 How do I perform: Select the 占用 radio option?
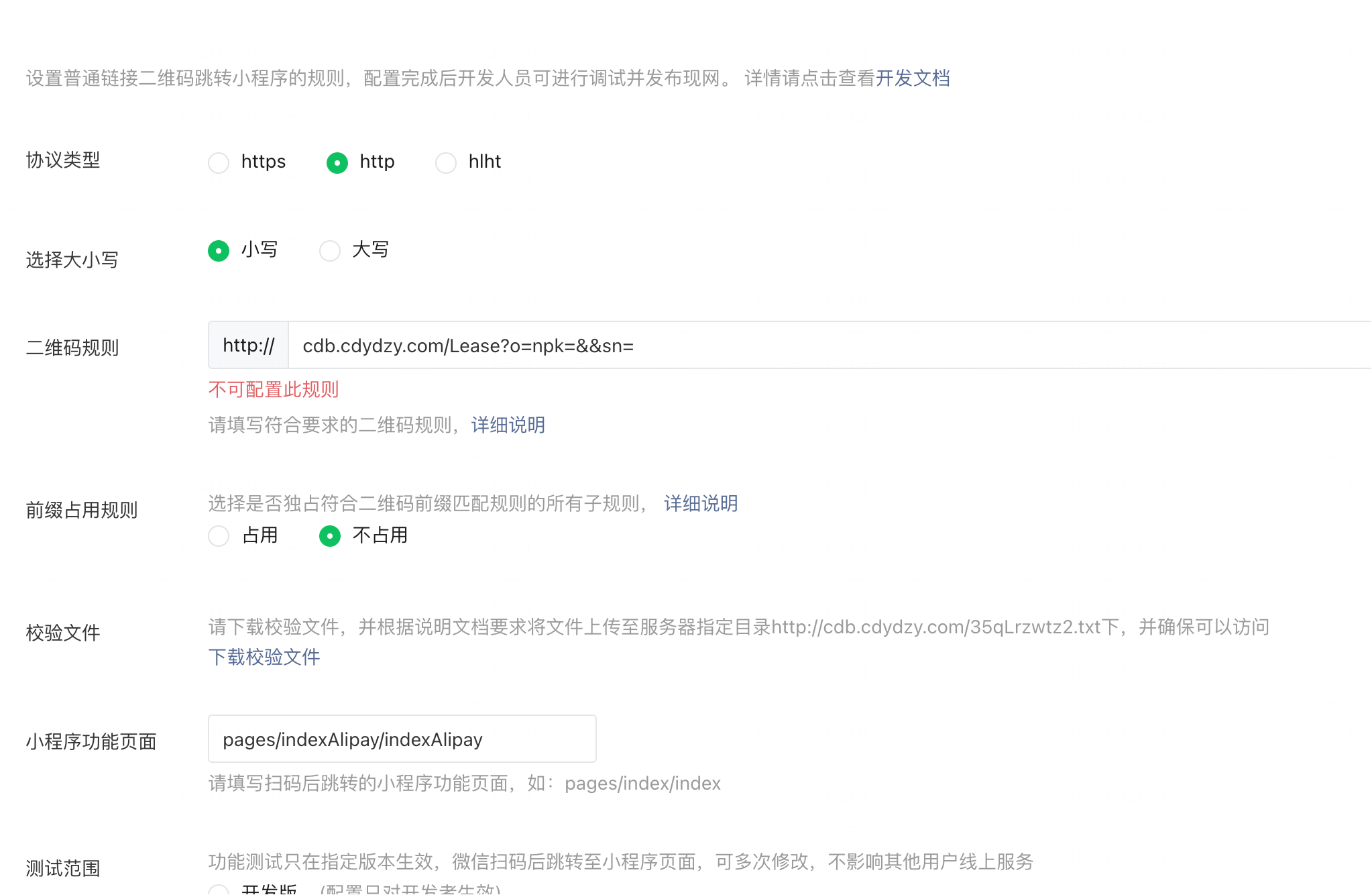(x=219, y=536)
